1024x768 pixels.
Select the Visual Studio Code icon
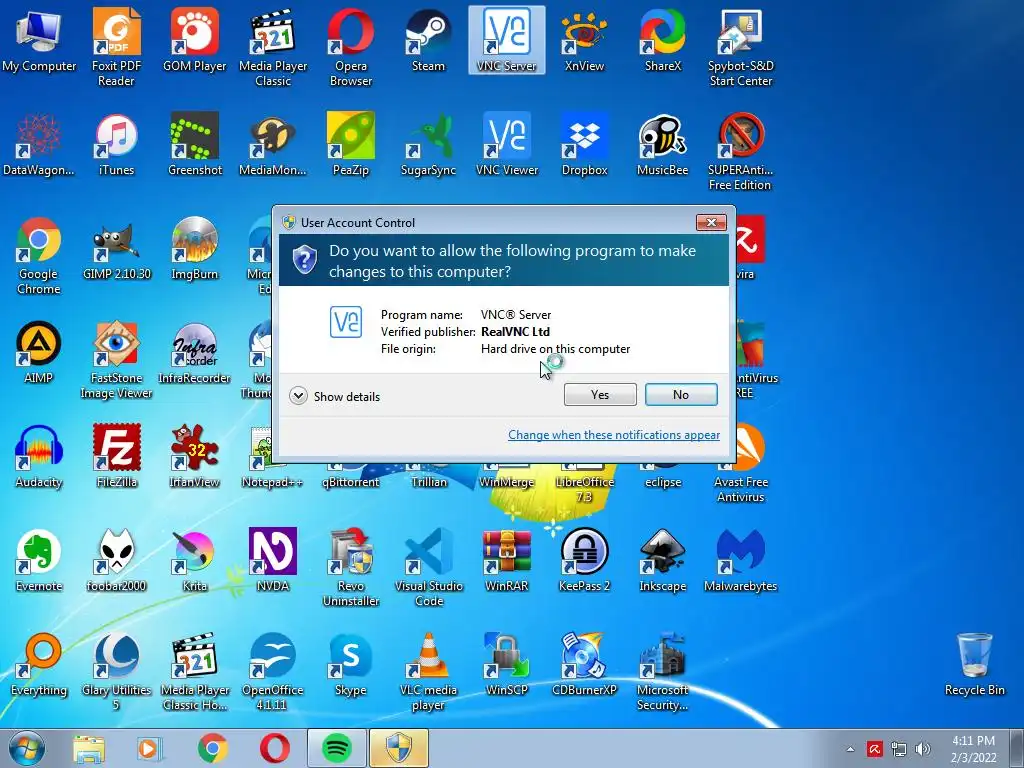(428, 568)
